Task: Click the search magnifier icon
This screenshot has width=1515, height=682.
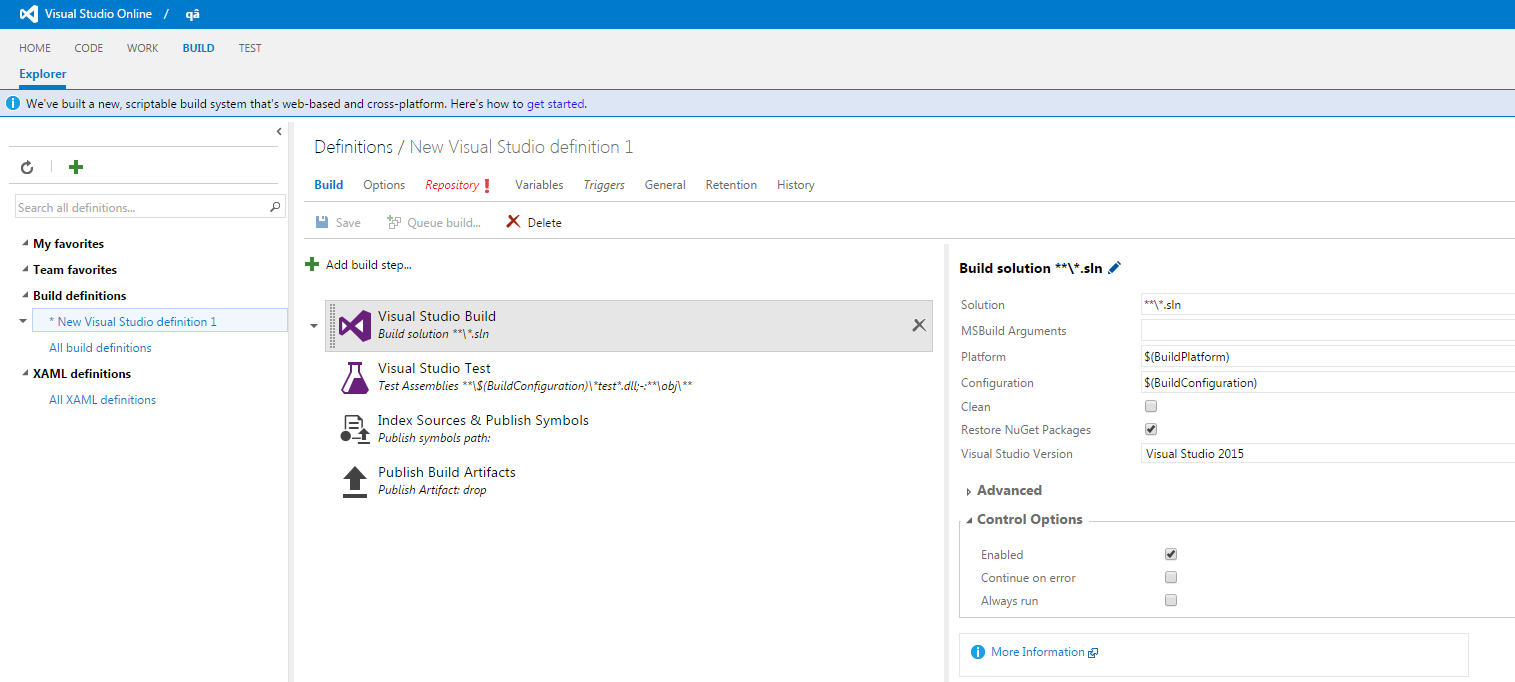Action: [x=276, y=207]
